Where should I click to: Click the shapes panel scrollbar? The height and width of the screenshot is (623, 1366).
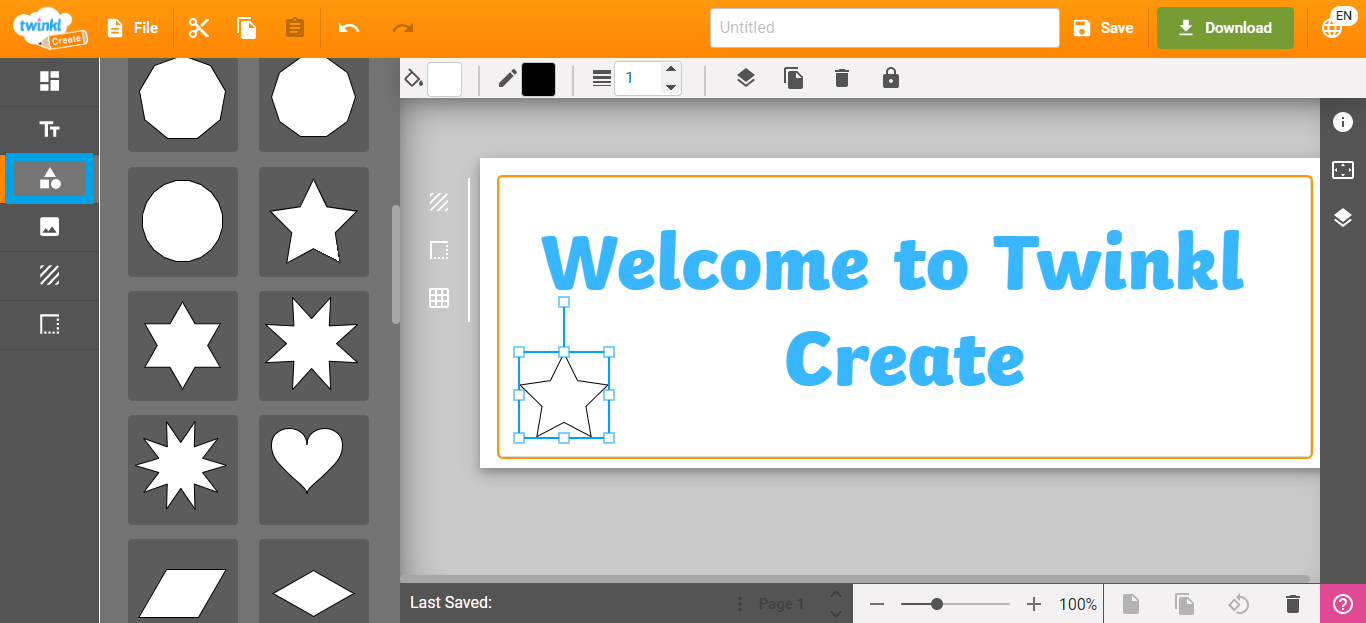click(x=395, y=264)
